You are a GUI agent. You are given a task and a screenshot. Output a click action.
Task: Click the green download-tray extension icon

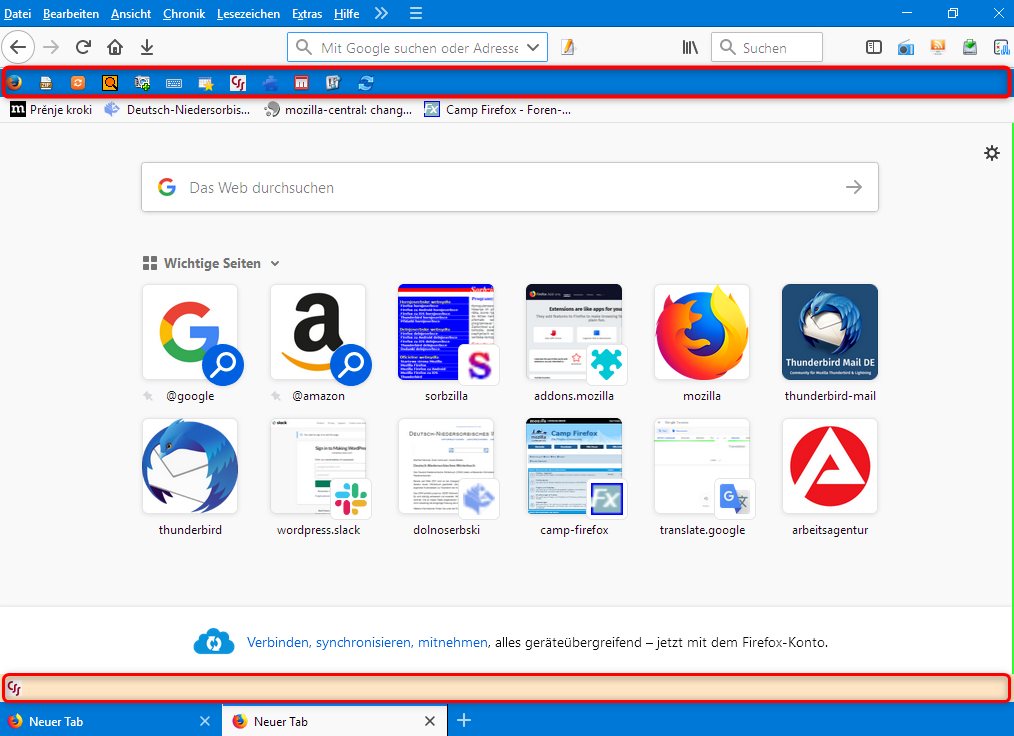tap(969, 47)
